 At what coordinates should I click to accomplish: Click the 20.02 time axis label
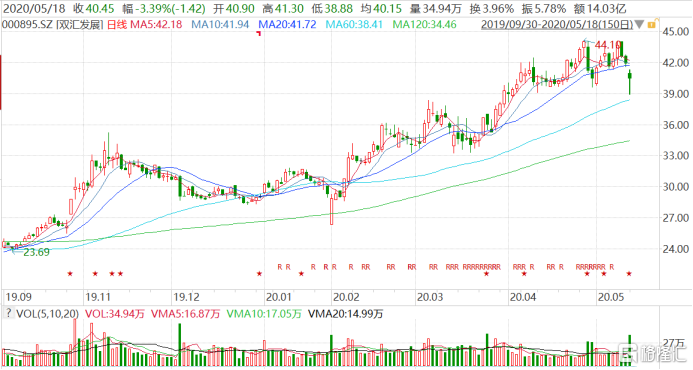[346, 297]
